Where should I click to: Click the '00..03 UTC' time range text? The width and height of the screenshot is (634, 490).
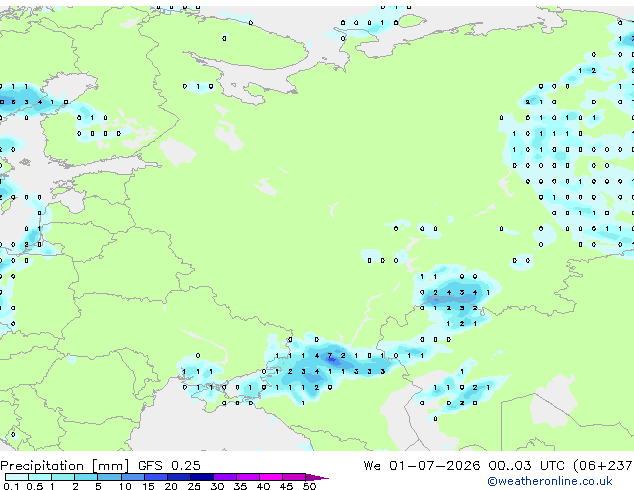pos(526,466)
